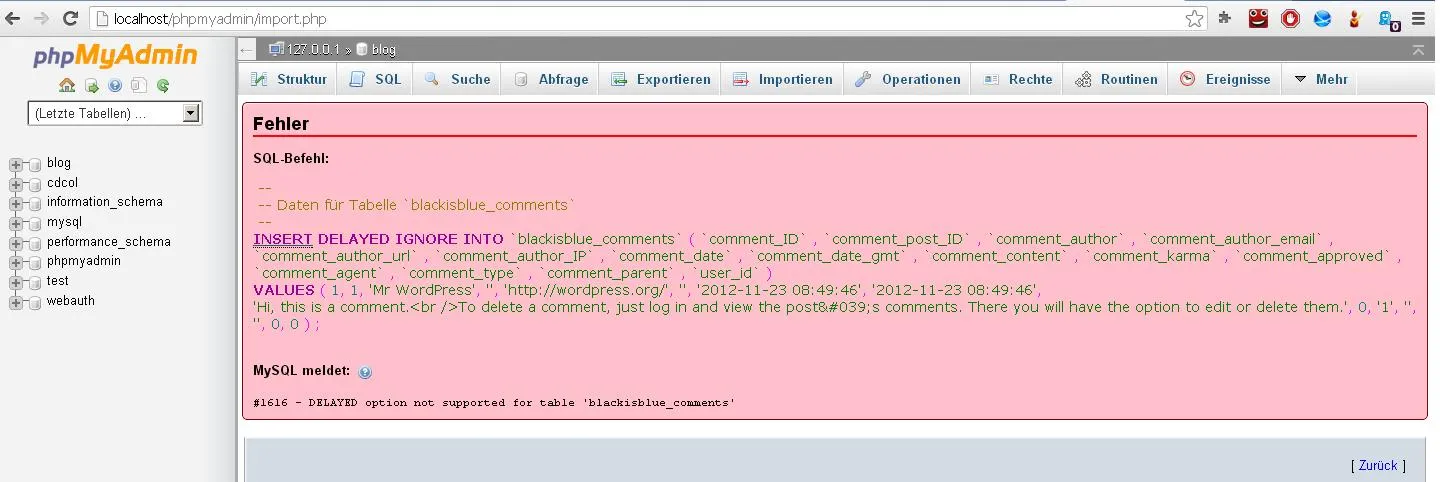This screenshot has height=482, width=1440.
Task: Click the server icon beside 127.0.0.1
Action: (277, 48)
